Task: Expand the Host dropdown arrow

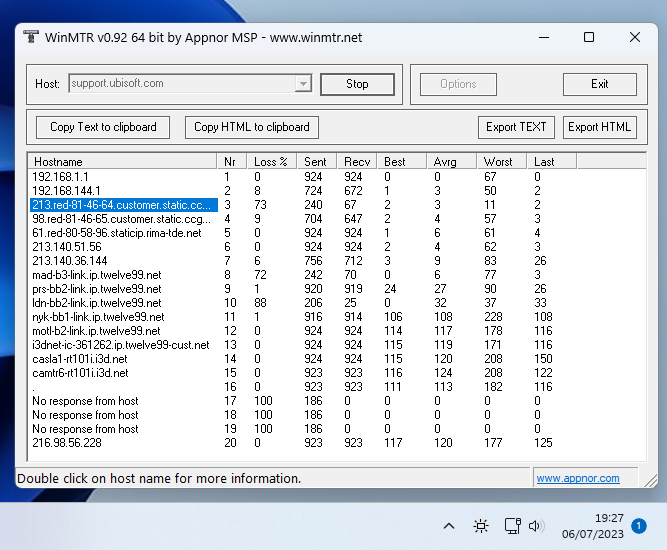Action: tap(304, 84)
